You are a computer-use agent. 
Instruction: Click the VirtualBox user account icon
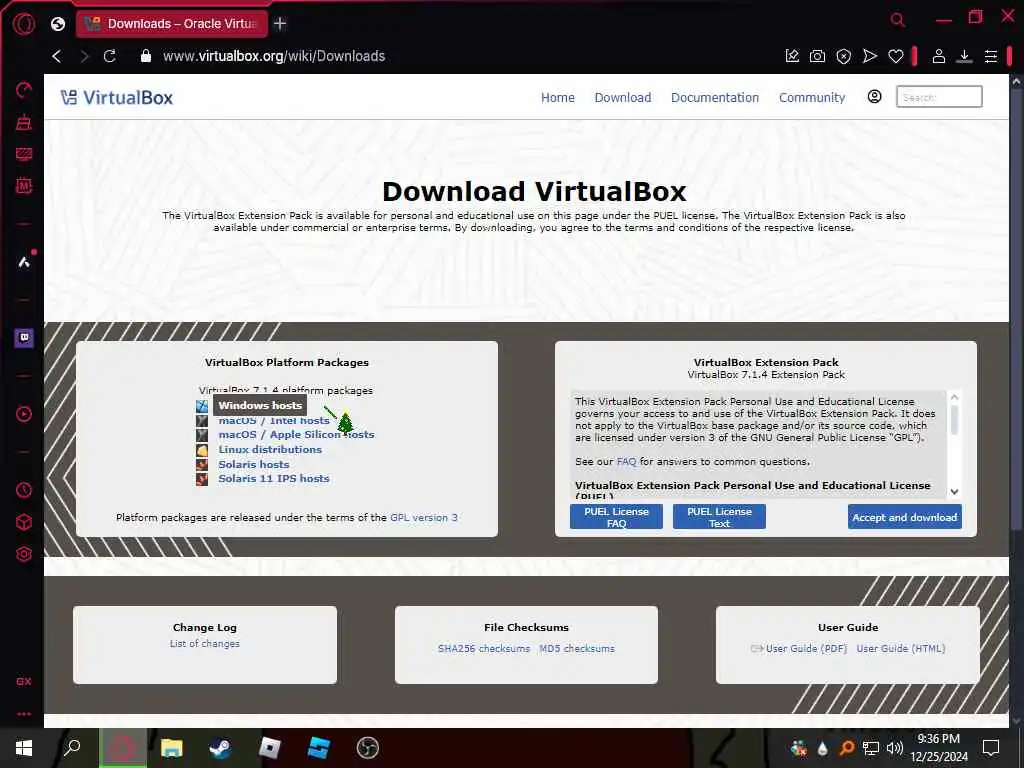tap(874, 97)
